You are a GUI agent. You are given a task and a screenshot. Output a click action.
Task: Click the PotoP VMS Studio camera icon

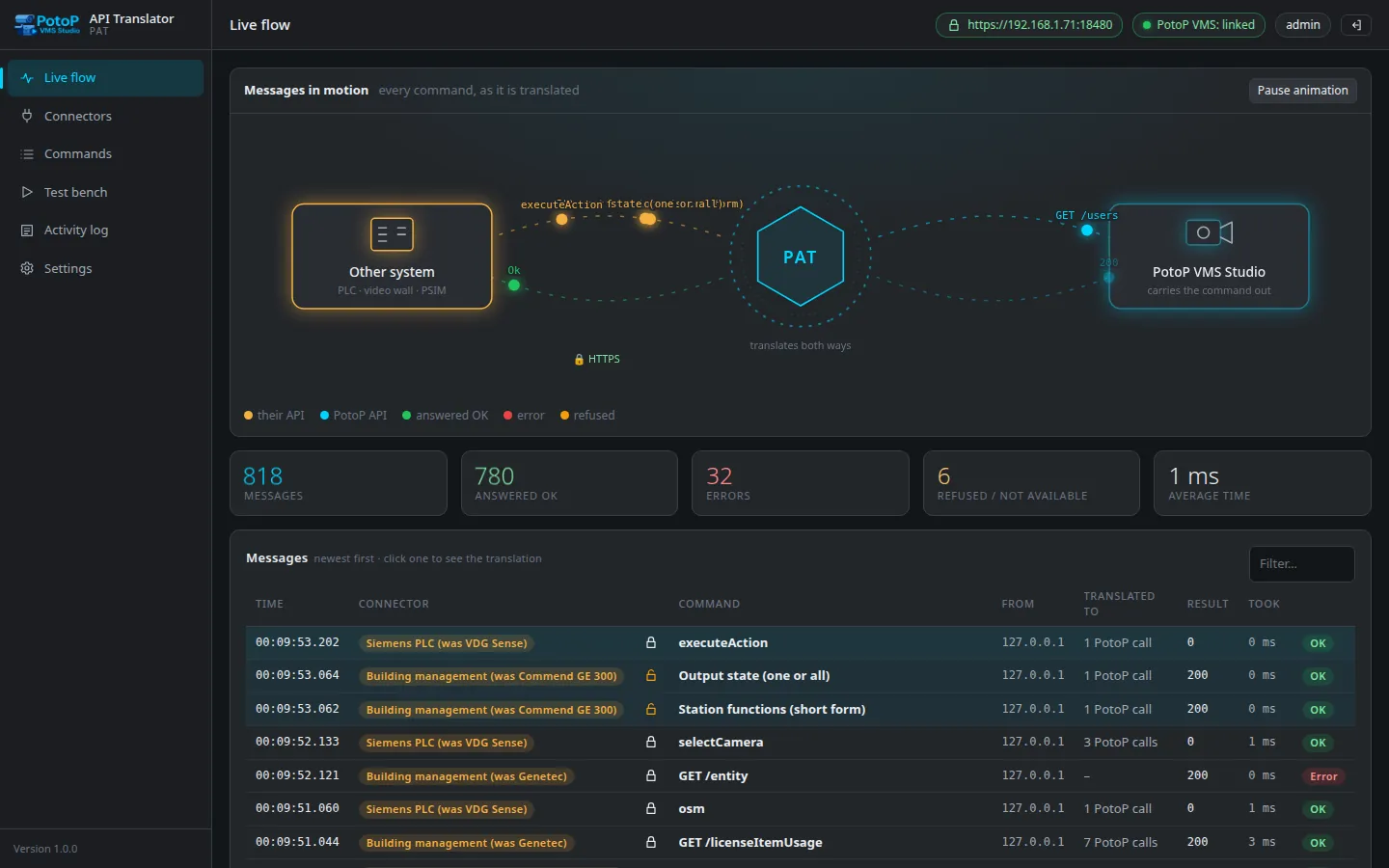pyautogui.click(x=1209, y=232)
